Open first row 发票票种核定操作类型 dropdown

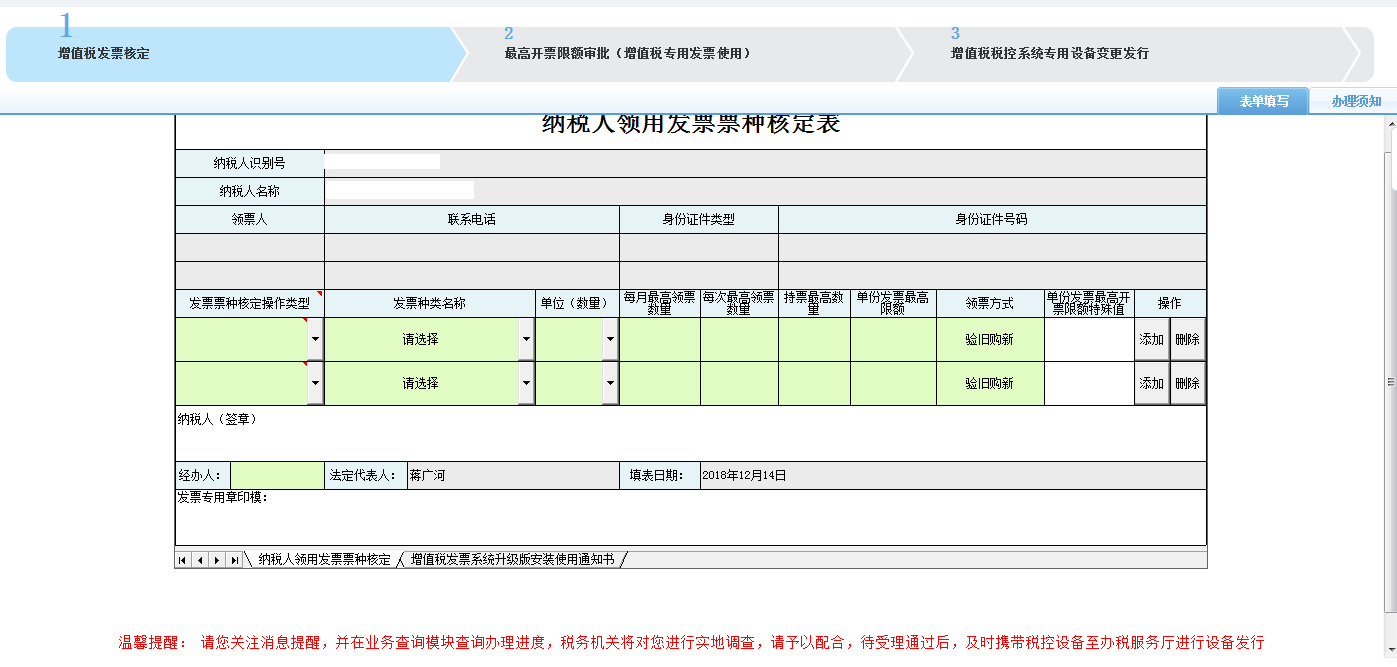click(x=315, y=340)
